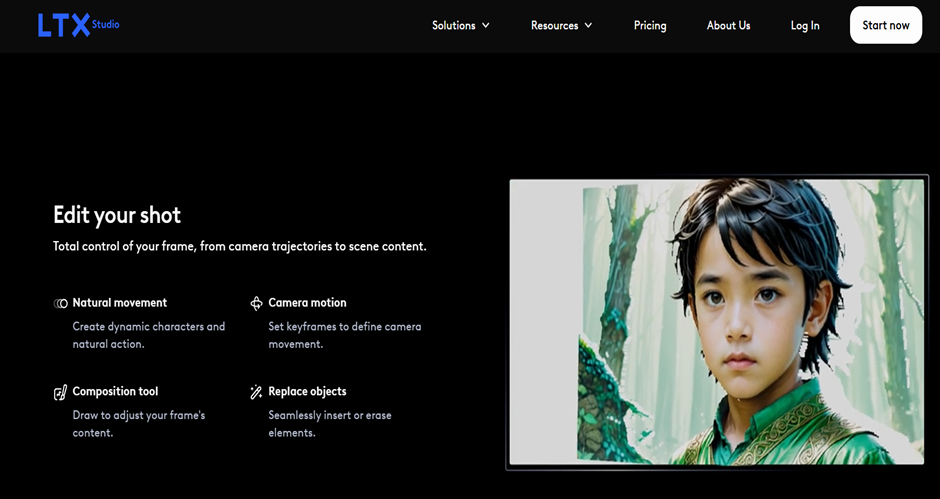Open the Solutions menu

[x=453, y=26]
